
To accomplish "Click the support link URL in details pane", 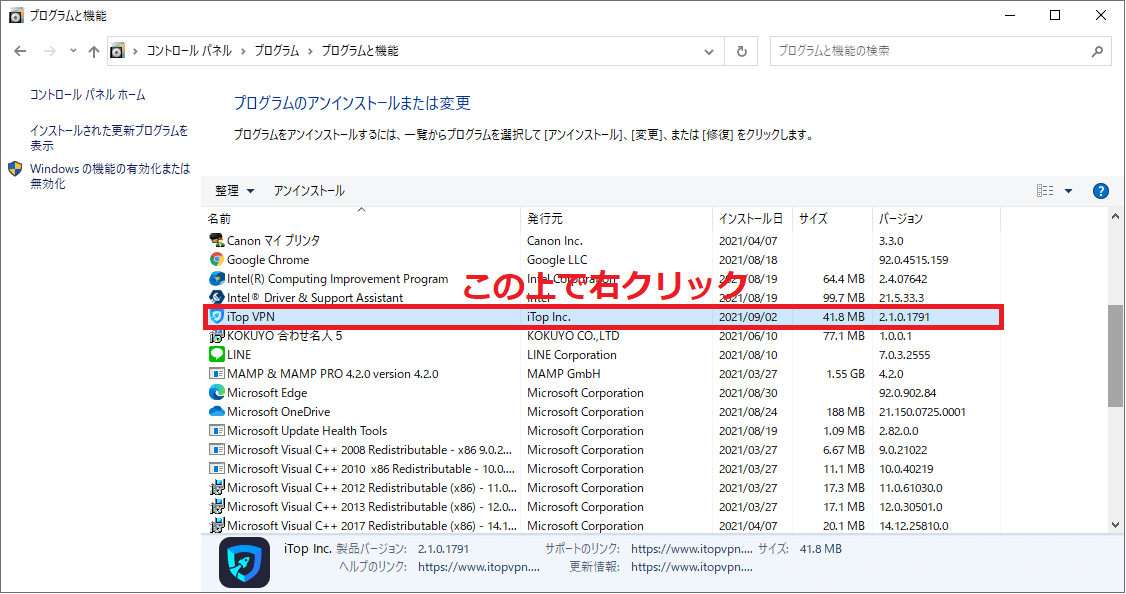I will [x=692, y=549].
